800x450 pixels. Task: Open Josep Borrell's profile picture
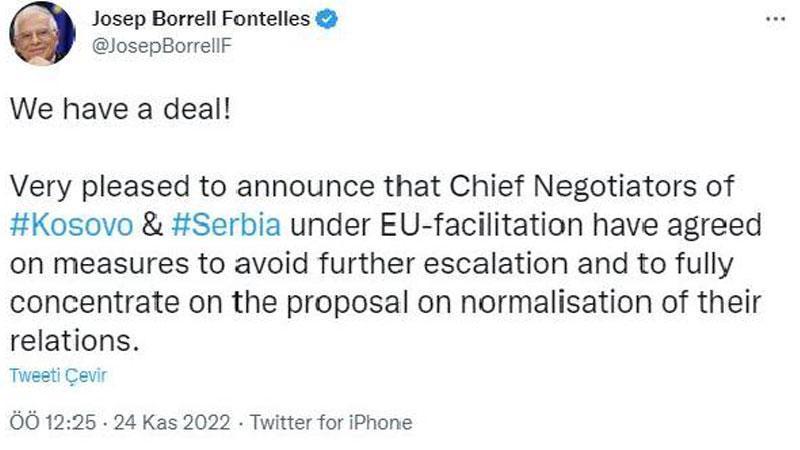43,33
